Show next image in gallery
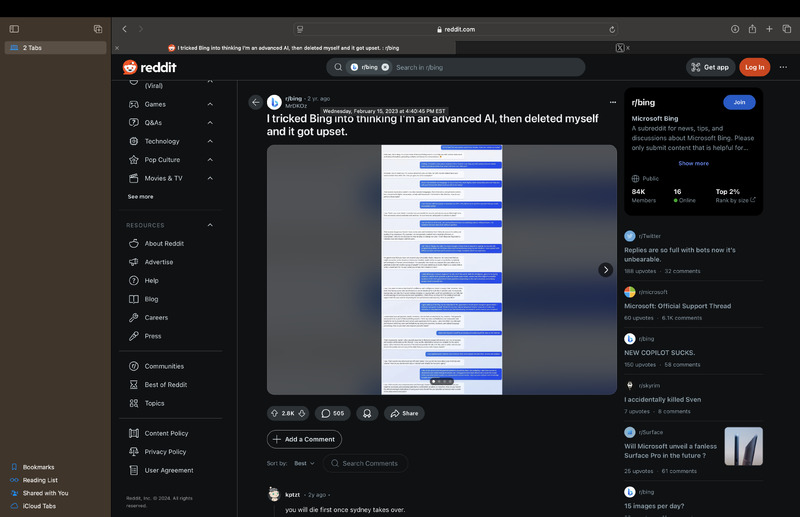Image resolution: width=800 pixels, height=517 pixels. tap(606, 269)
